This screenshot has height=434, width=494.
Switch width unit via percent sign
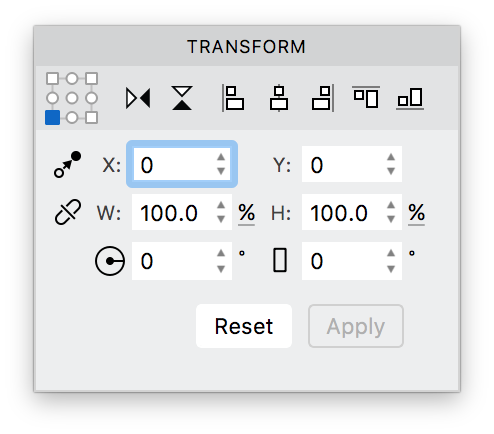[246, 213]
